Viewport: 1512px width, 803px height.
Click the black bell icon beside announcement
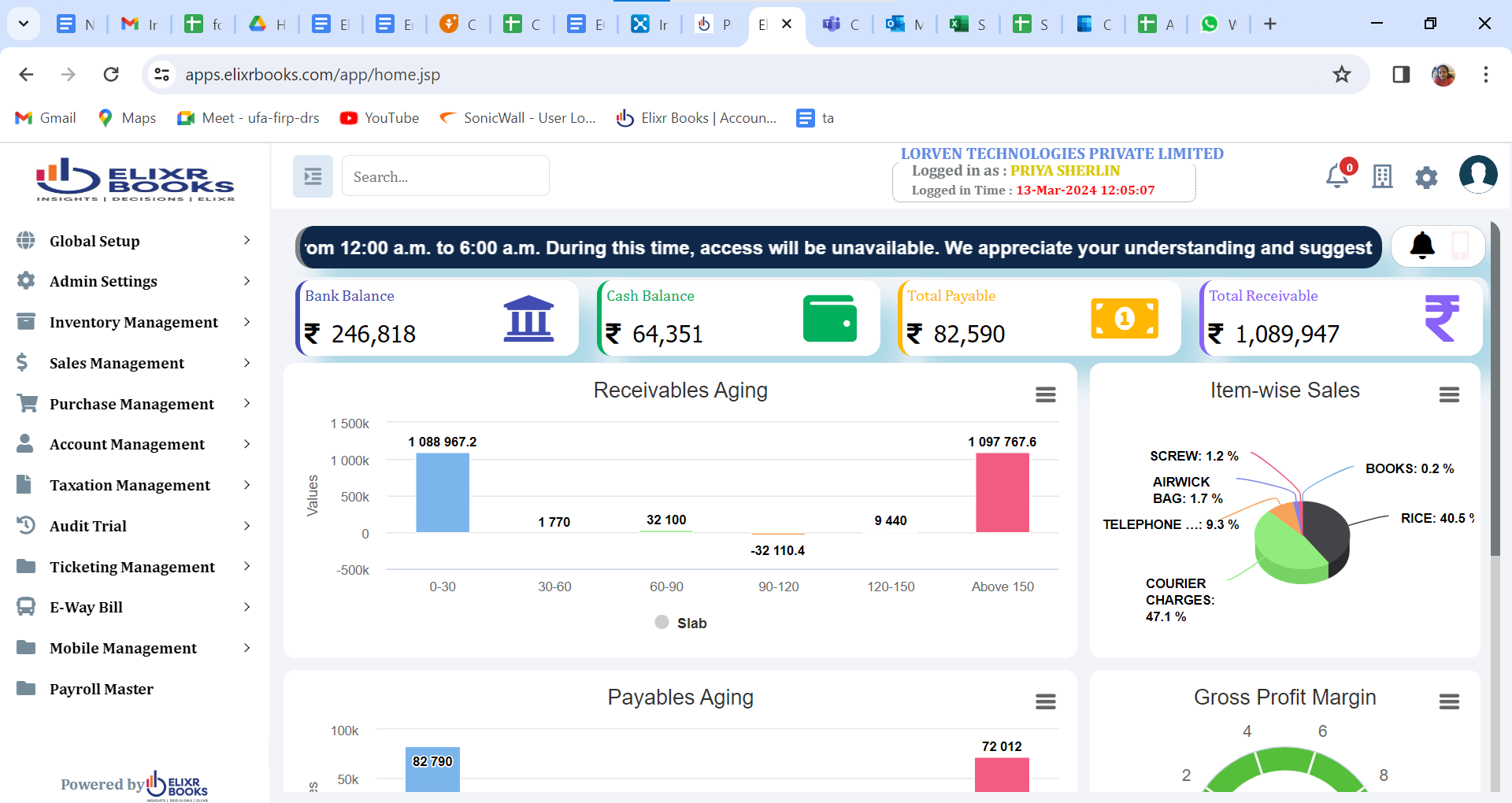(x=1421, y=246)
